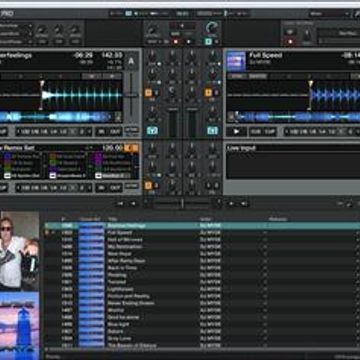Toggle orange FX assign on channel A
360x360 pixels.
point(148,93)
